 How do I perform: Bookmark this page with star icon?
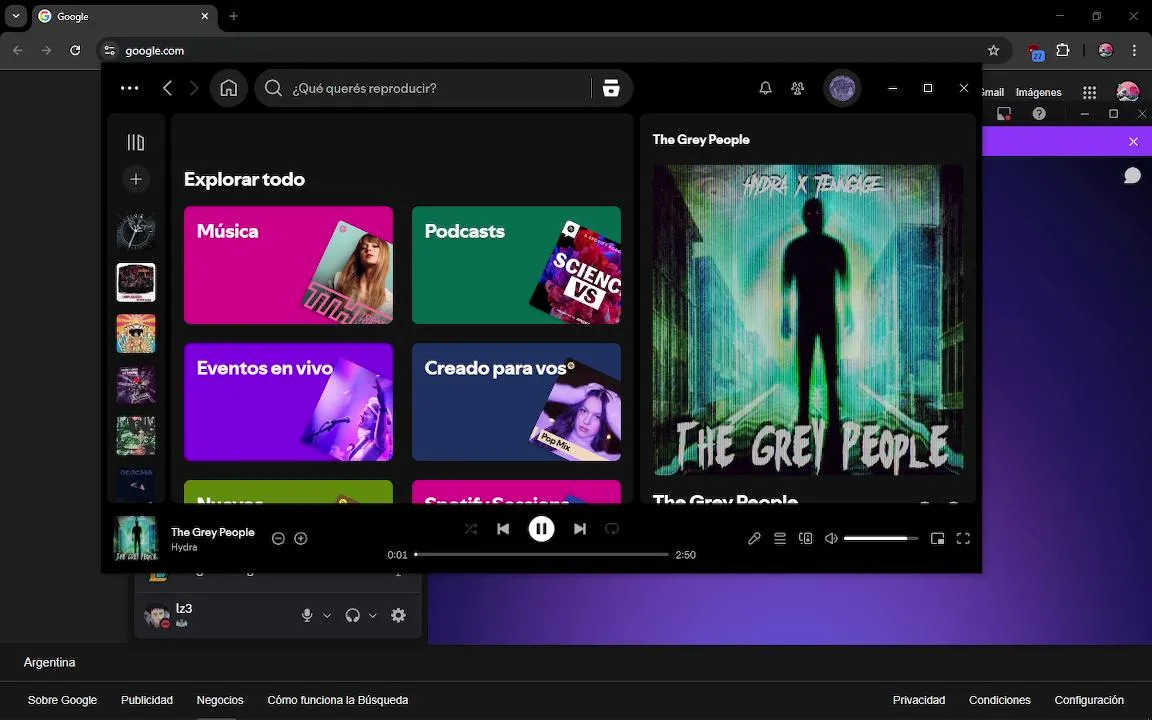point(993,51)
